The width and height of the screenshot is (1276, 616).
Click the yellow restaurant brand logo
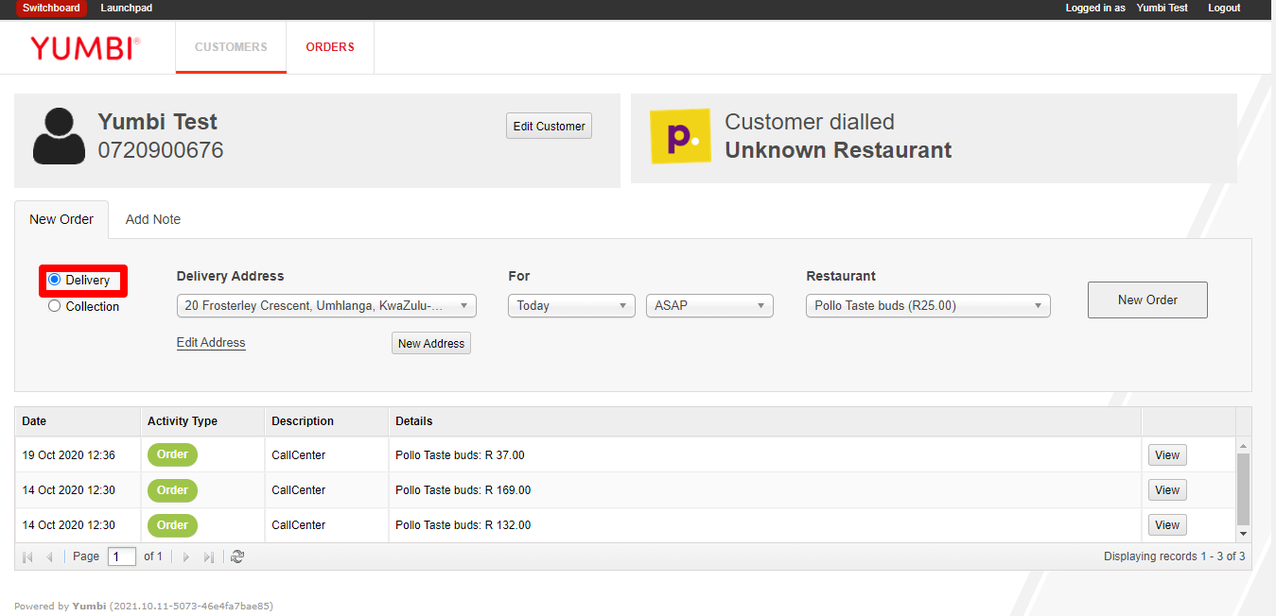point(680,136)
